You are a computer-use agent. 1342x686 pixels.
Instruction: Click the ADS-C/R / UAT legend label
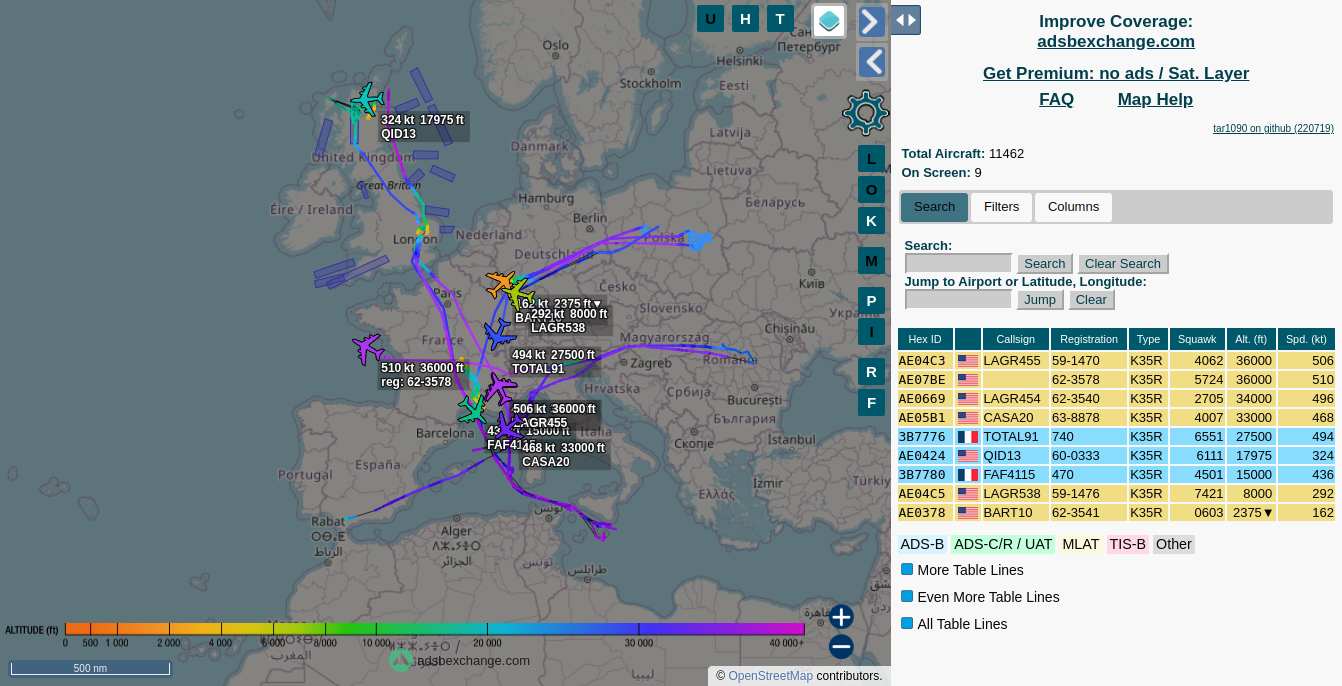pos(1003,544)
